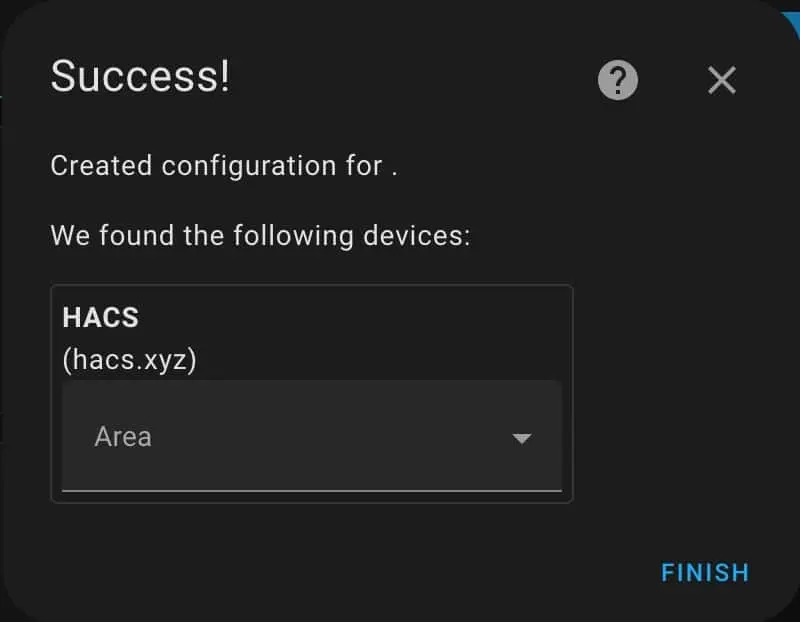
Task: Click the 'Created configuration for' text
Action: pyautogui.click(x=216, y=166)
